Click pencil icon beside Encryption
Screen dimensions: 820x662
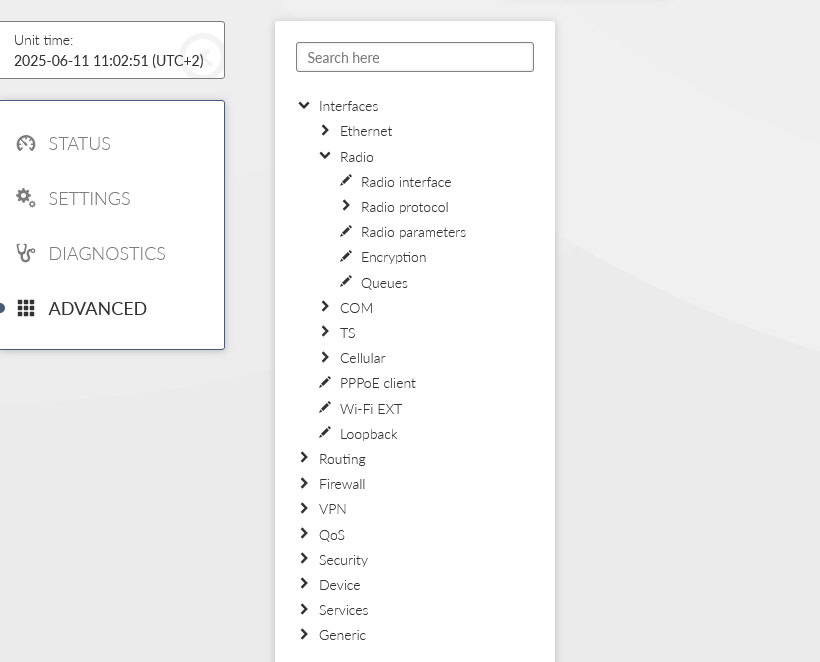[x=346, y=256]
